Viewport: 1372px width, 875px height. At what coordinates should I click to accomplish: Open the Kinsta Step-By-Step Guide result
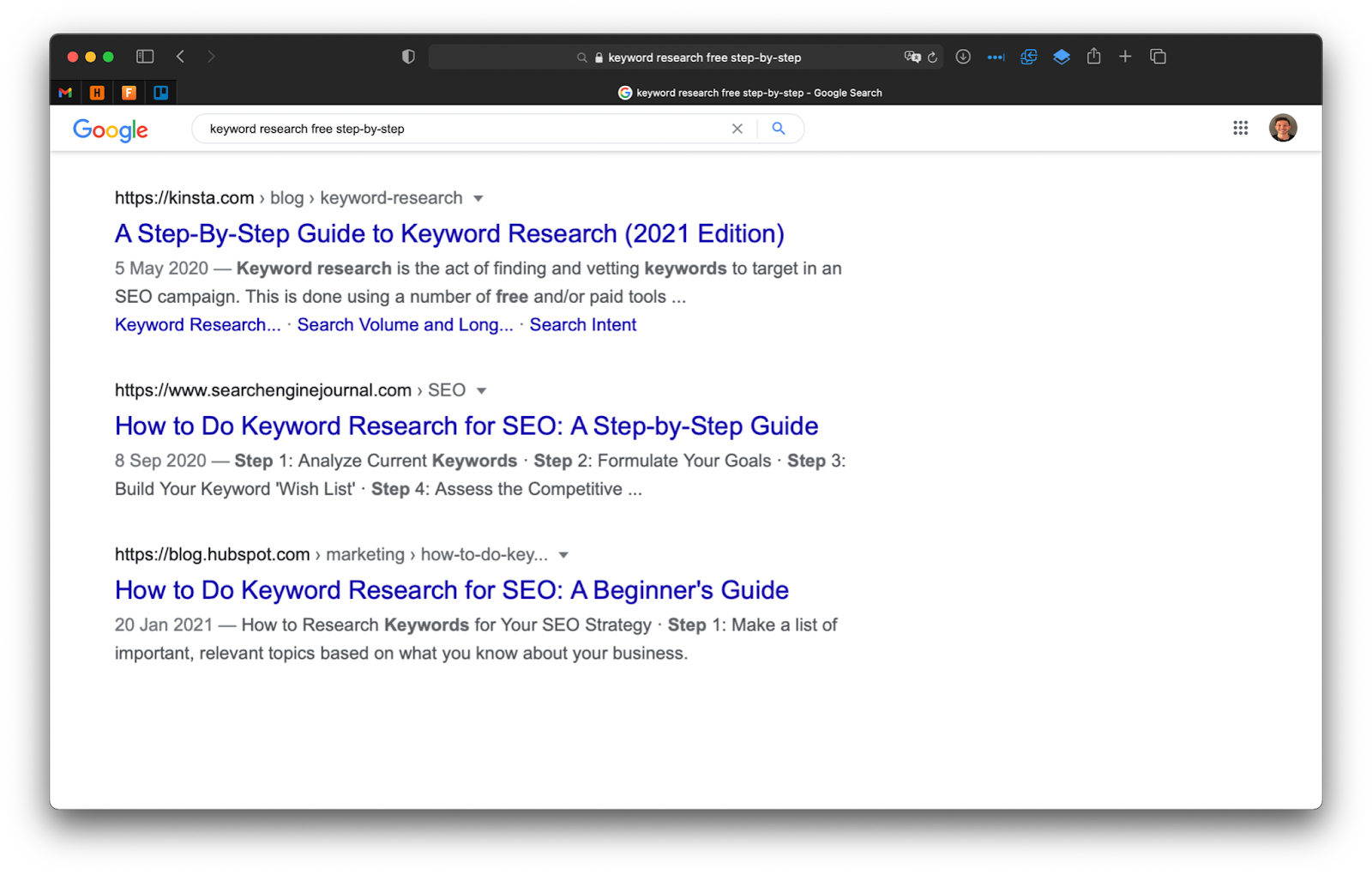449,233
